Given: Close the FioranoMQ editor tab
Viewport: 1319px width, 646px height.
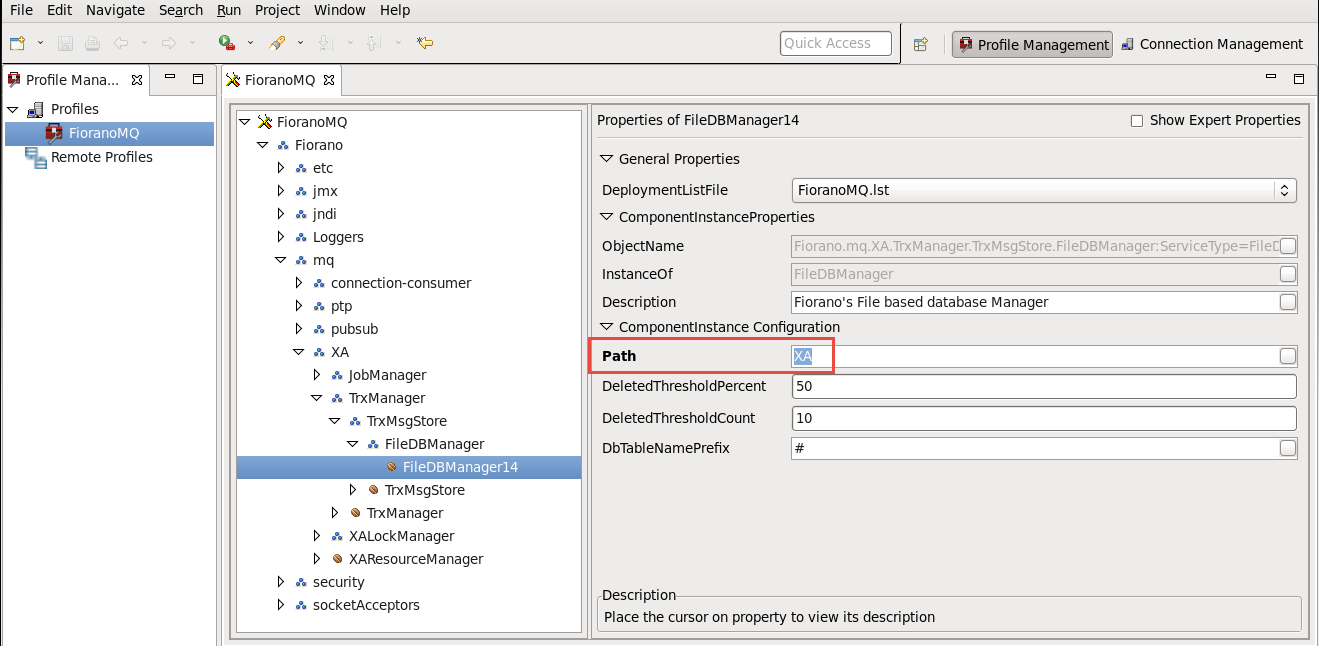Looking at the screenshot, I should (328, 79).
